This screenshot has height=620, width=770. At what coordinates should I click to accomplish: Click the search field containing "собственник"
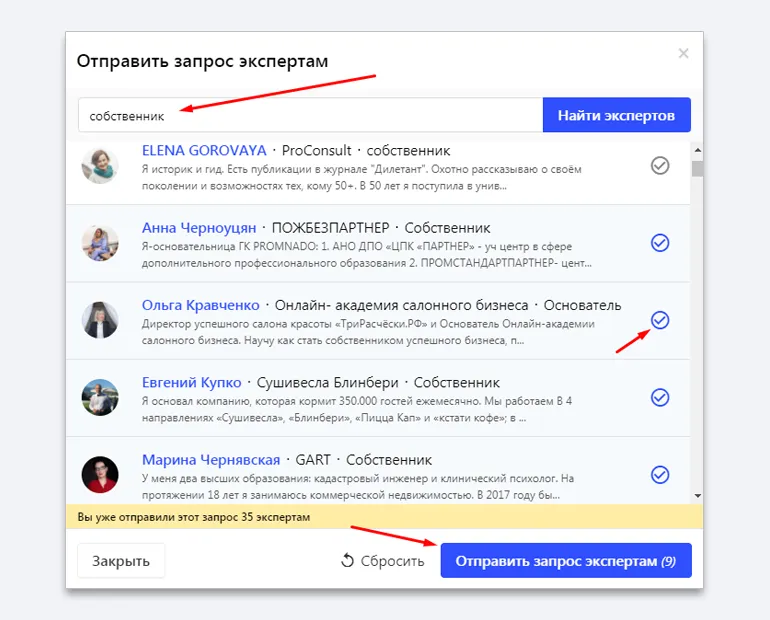pyautogui.click(x=310, y=115)
